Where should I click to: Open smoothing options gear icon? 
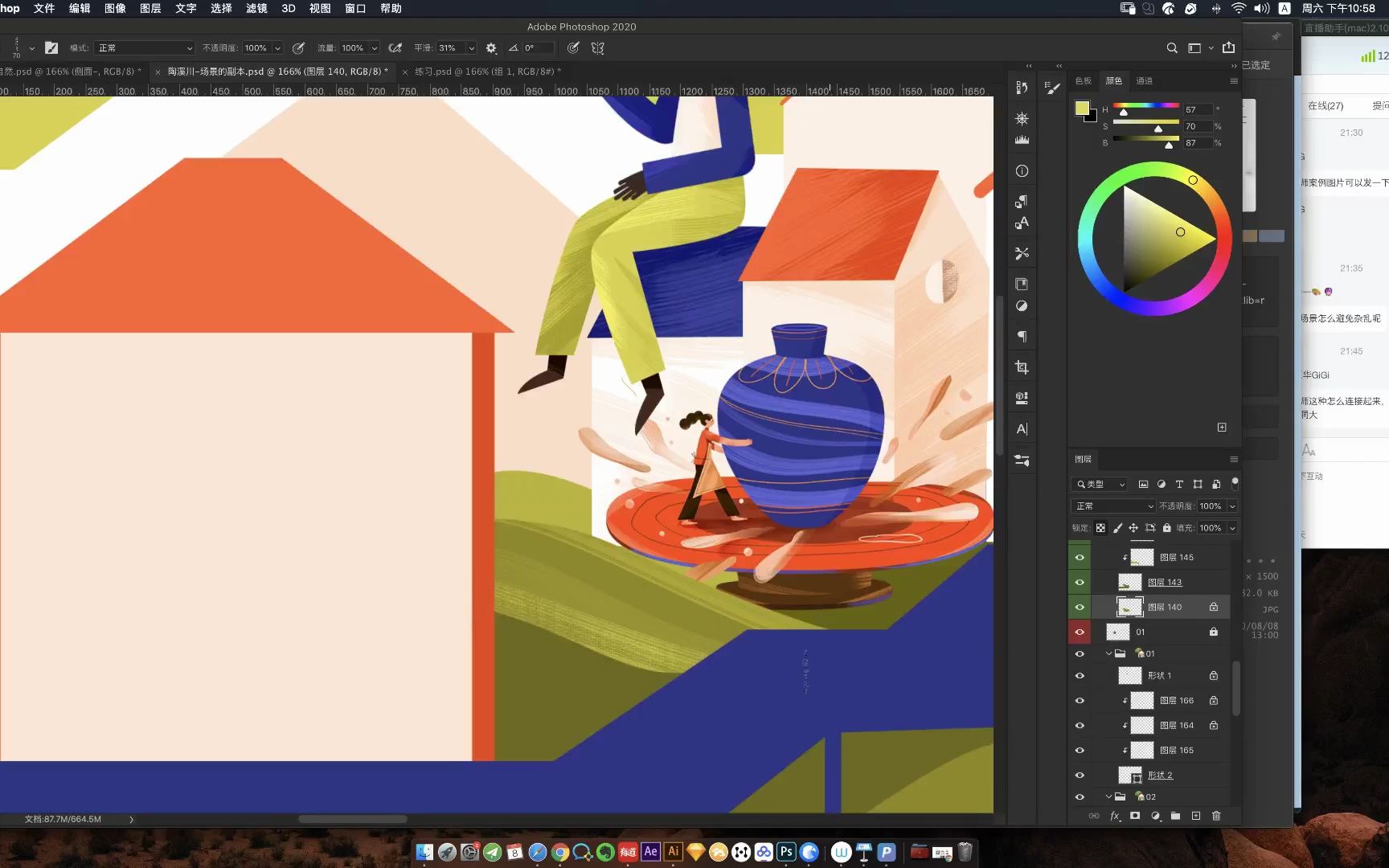click(491, 48)
